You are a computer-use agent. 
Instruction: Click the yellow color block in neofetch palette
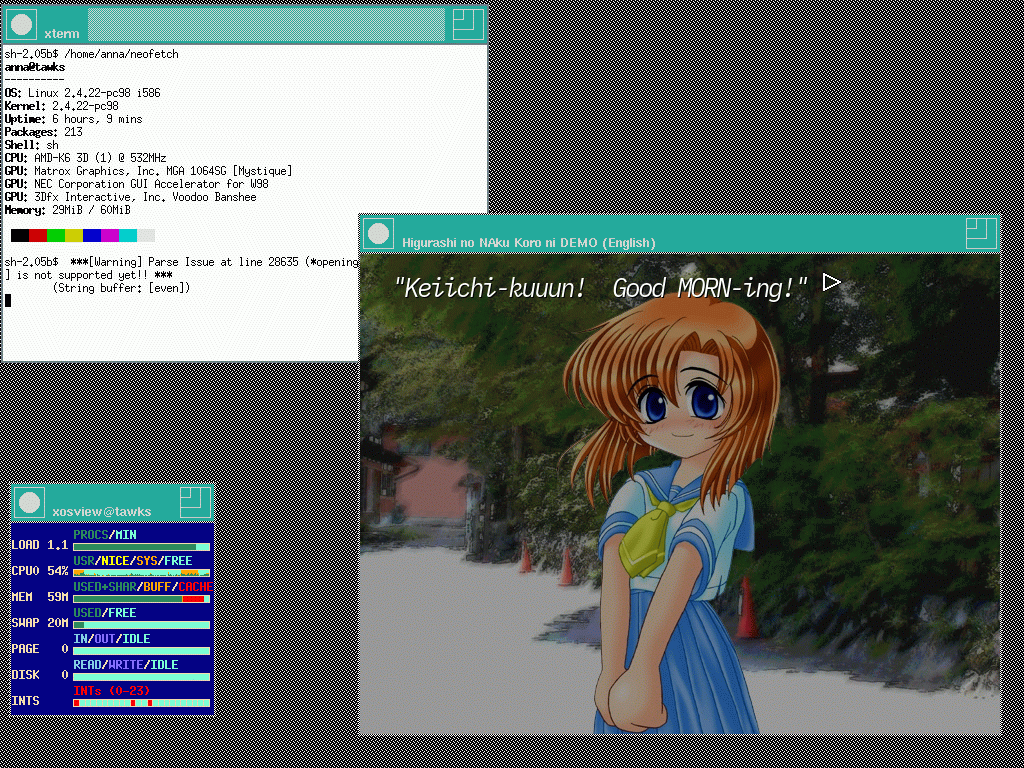[74, 235]
